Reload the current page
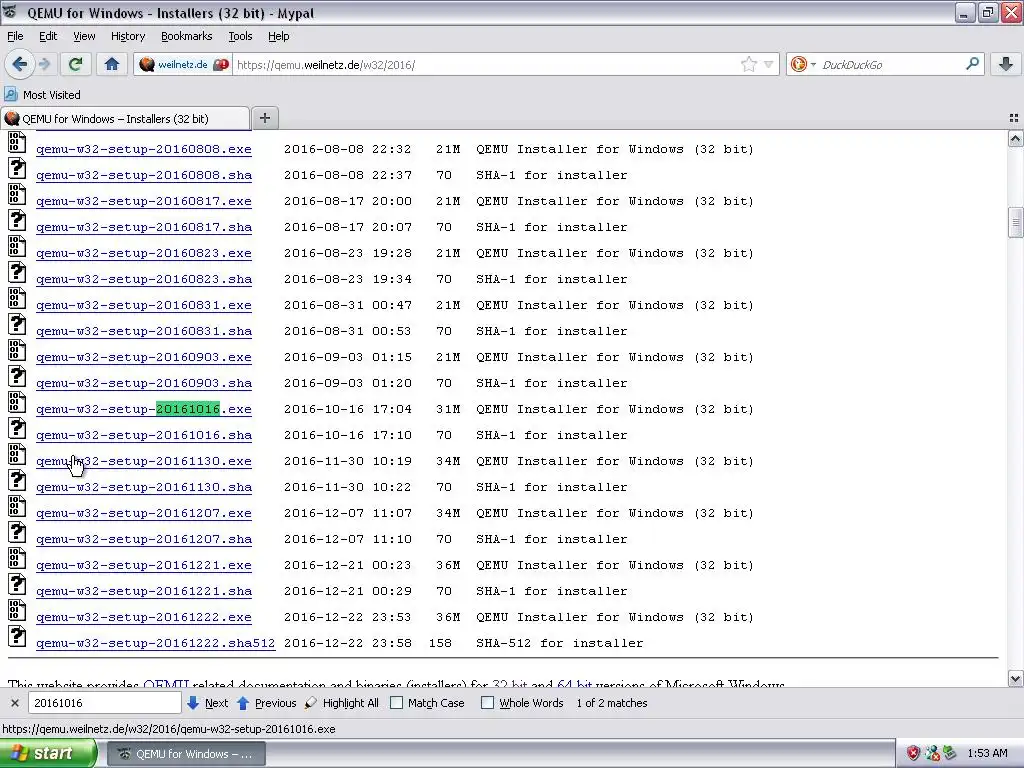Screen dimensions: 1024x768 tap(75, 64)
